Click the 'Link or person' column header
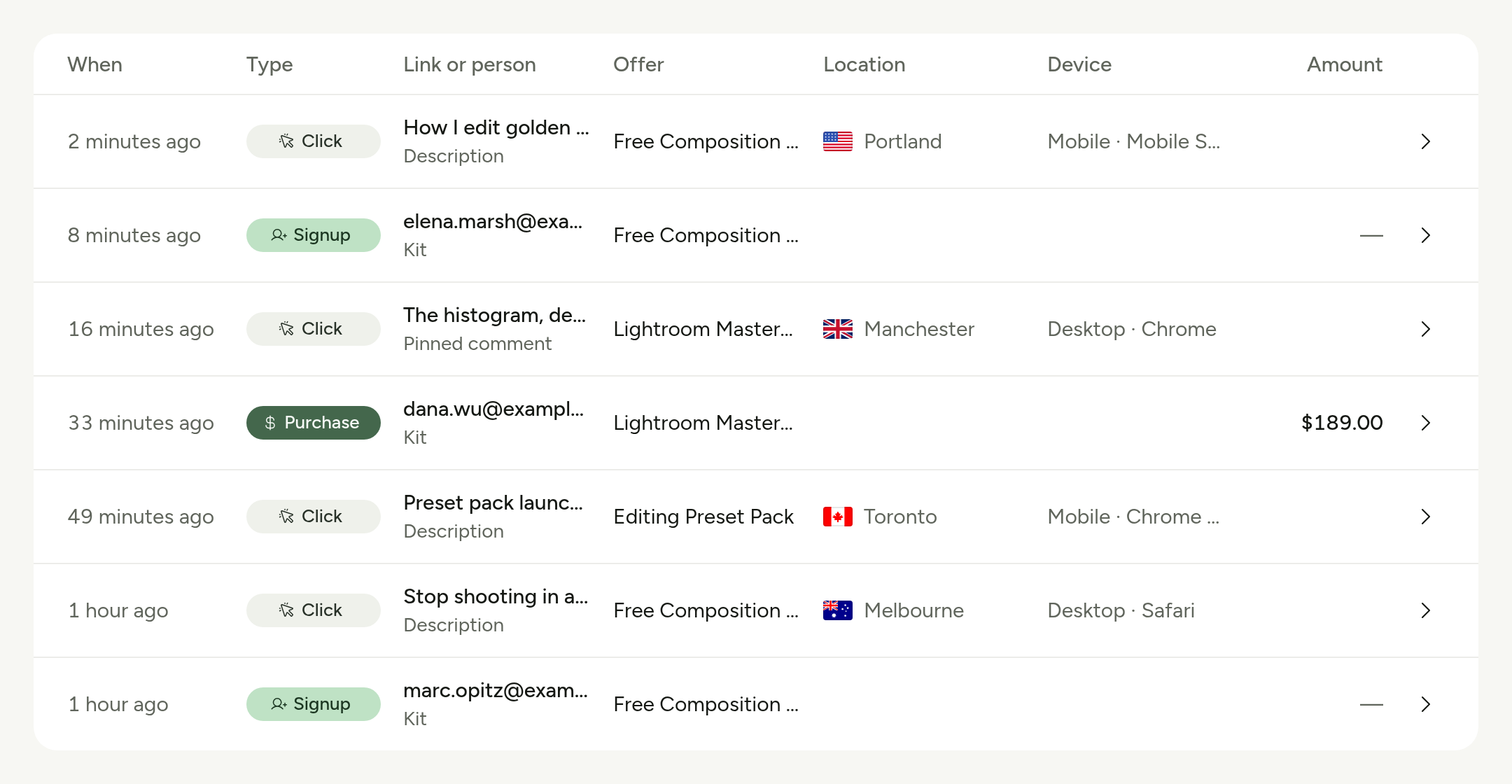1512x784 pixels. (x=470, y=64)
